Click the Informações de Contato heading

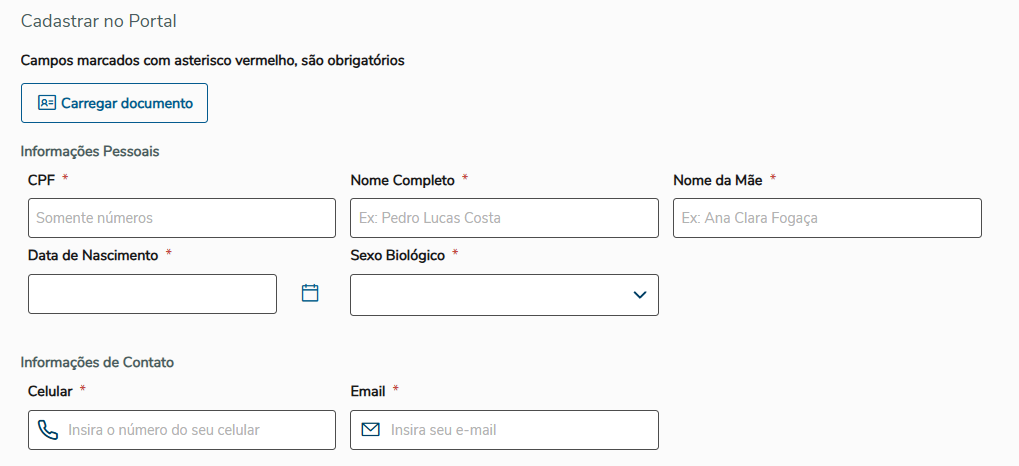(x=97, y=362)
